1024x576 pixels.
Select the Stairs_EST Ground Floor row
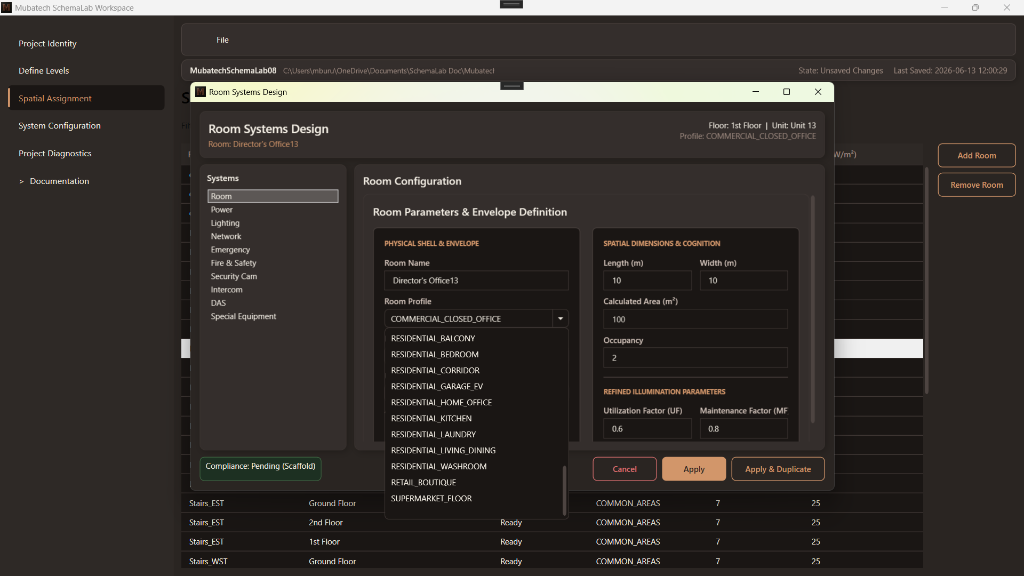[x=552, y=503]
